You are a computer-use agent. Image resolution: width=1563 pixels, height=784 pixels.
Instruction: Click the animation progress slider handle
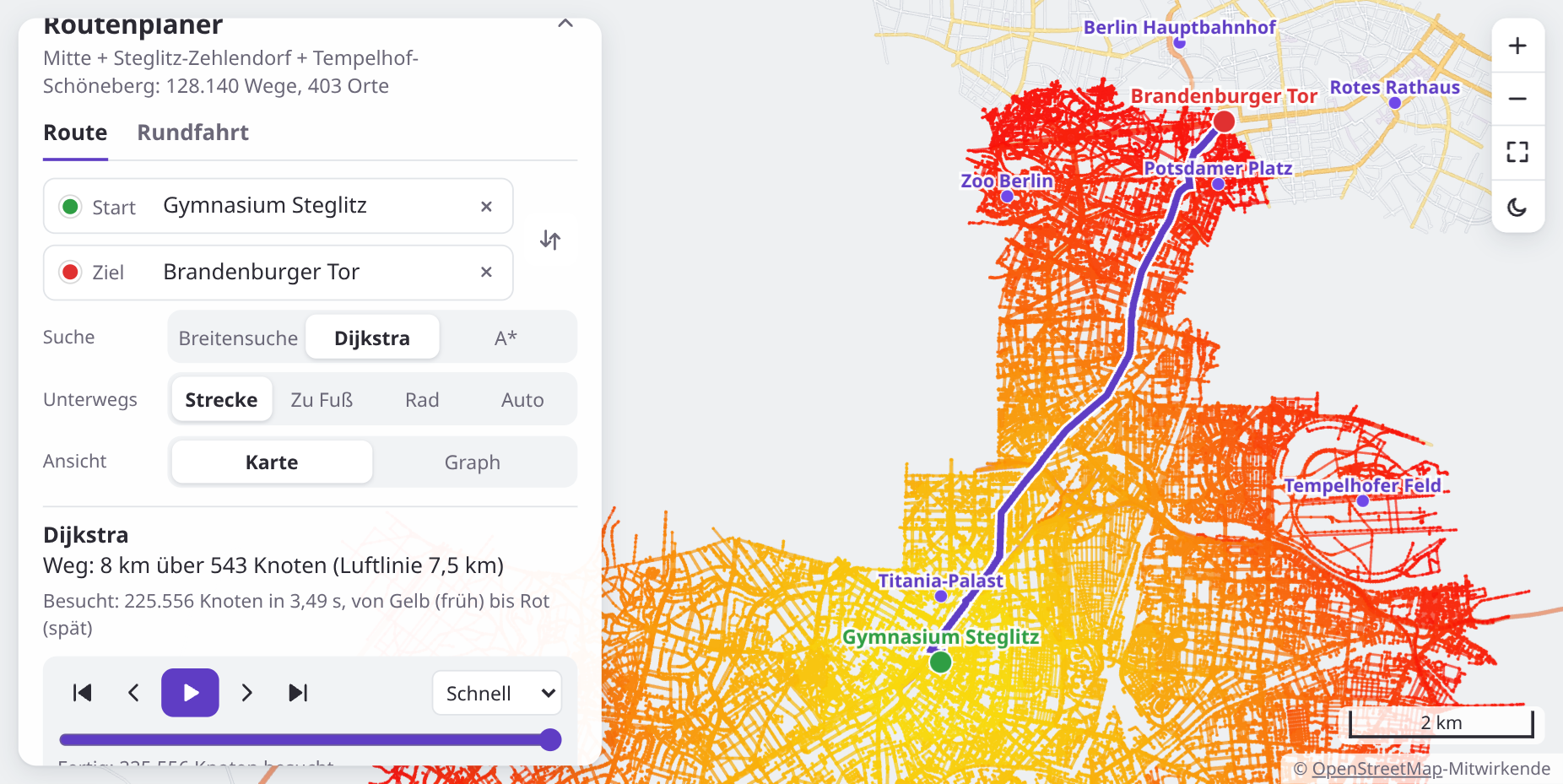[550, 740]
